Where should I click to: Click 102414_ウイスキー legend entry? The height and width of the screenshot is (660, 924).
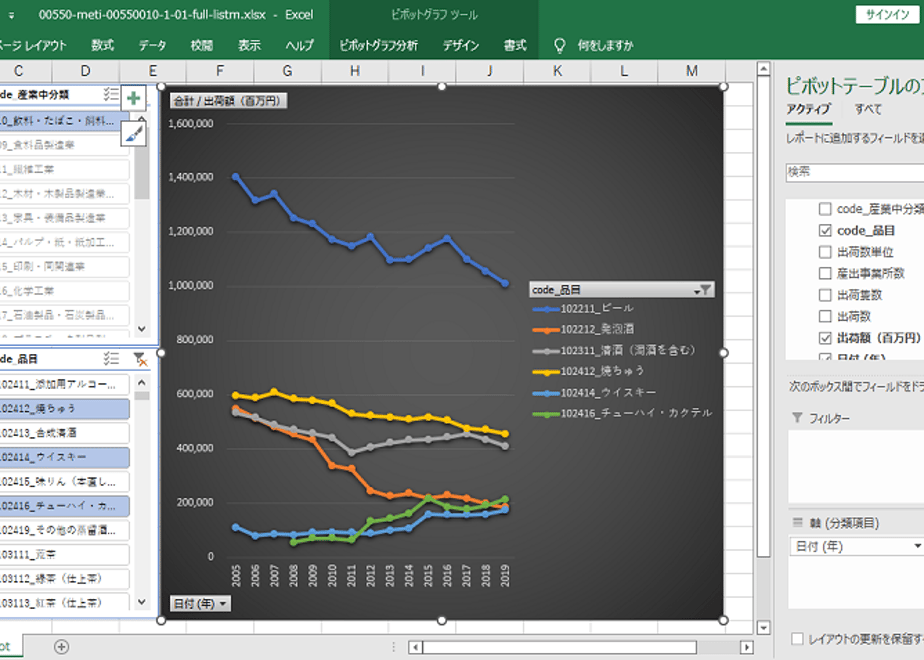point(594,392)
